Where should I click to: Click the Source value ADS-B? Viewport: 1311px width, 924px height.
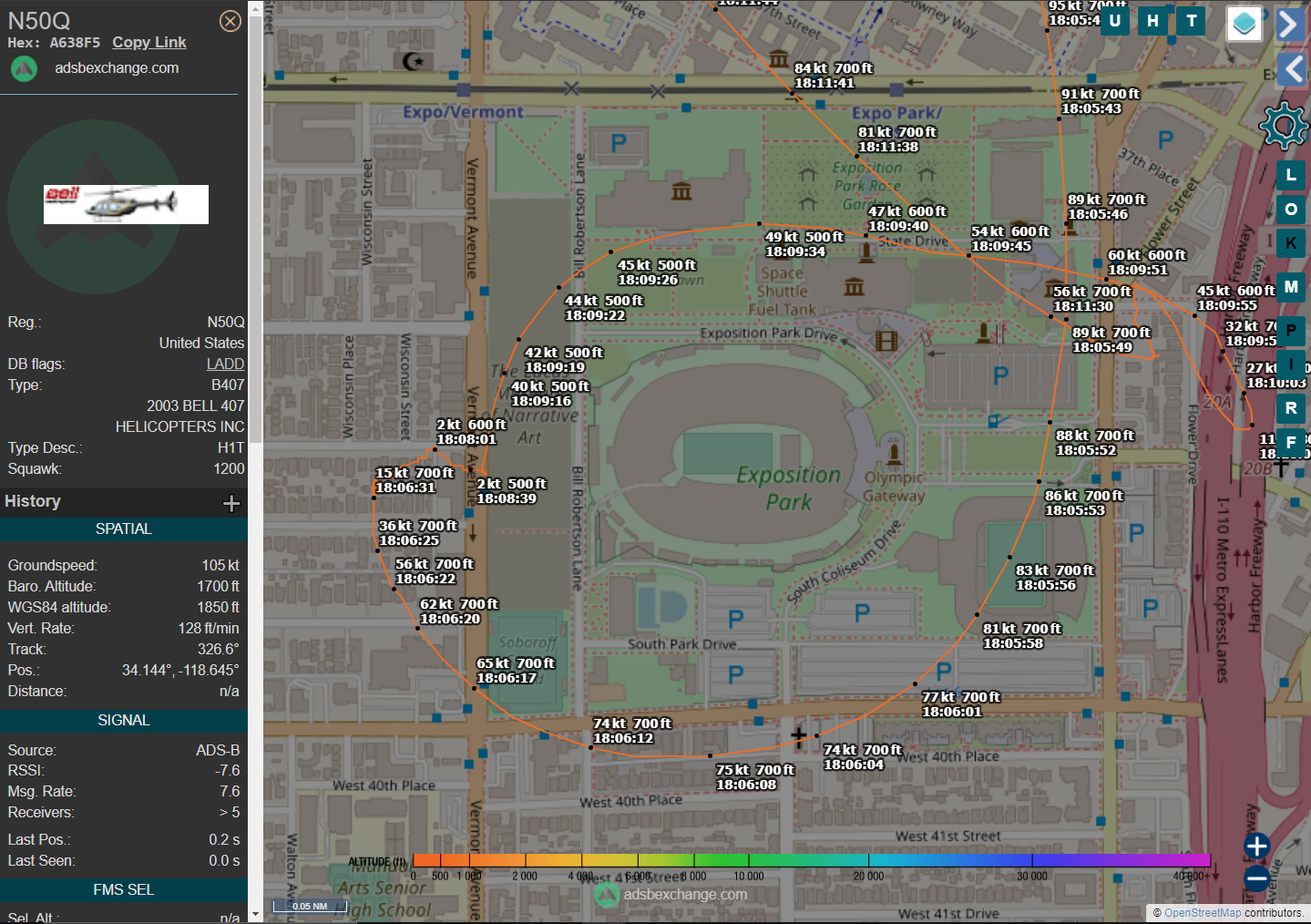coord(218,750)
